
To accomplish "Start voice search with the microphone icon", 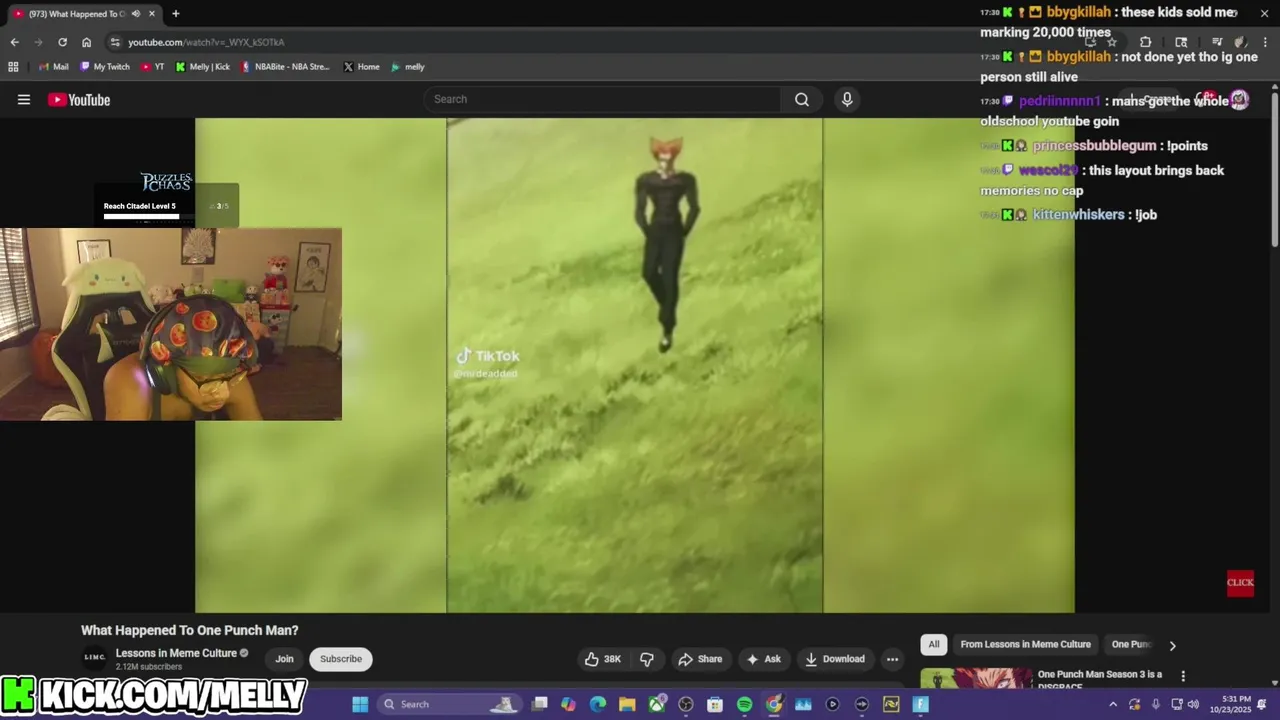I will pyautogui.click(x=847, y=99).
